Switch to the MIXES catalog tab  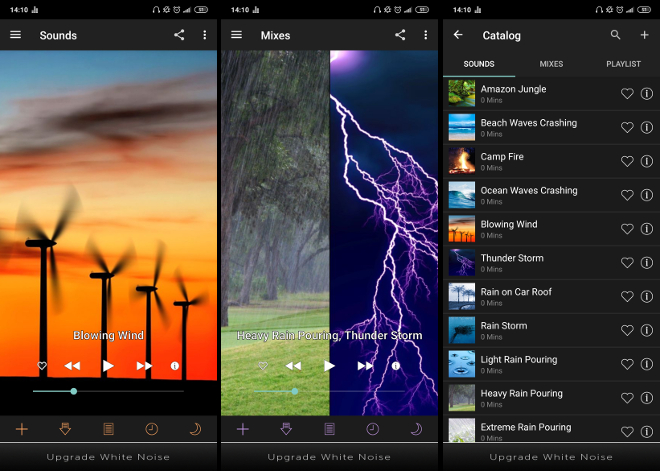[x=551, y=64]
